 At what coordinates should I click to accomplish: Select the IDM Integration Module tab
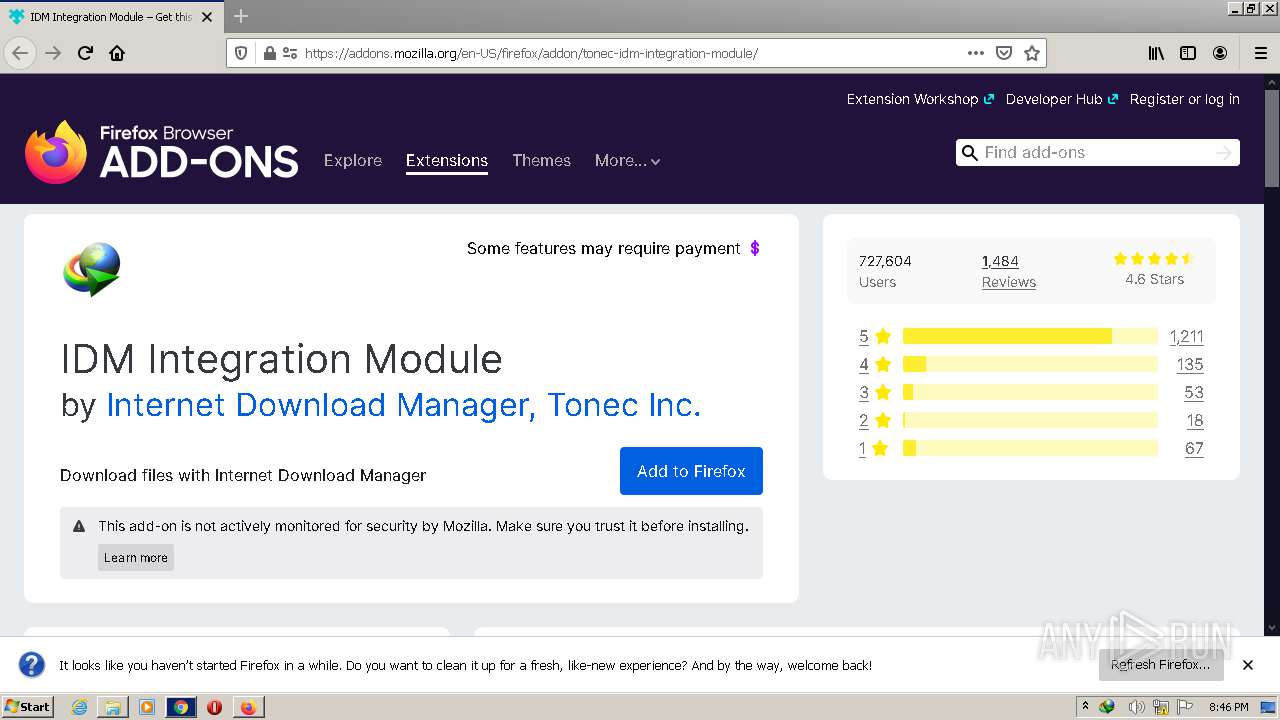tap(112, 17)
